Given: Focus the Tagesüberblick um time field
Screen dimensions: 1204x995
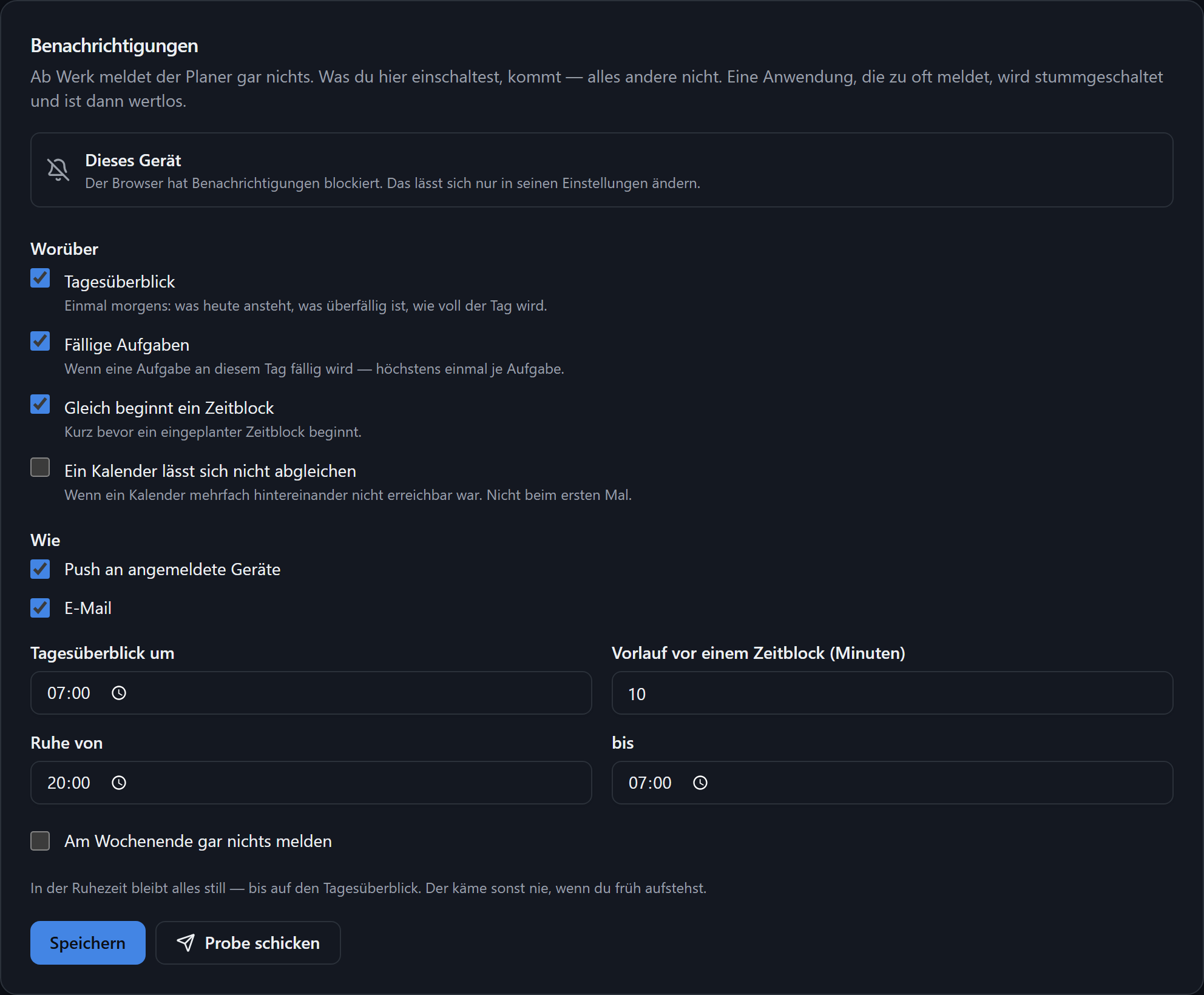Looking at the screenshot, I should [311, 693].
